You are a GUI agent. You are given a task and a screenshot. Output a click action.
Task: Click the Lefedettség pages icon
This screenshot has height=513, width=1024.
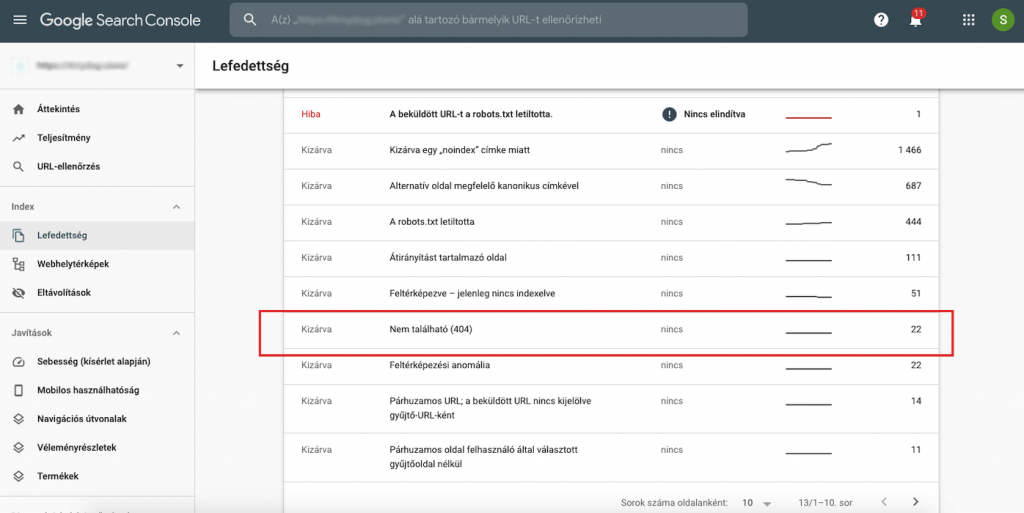[x=18, y=235]
